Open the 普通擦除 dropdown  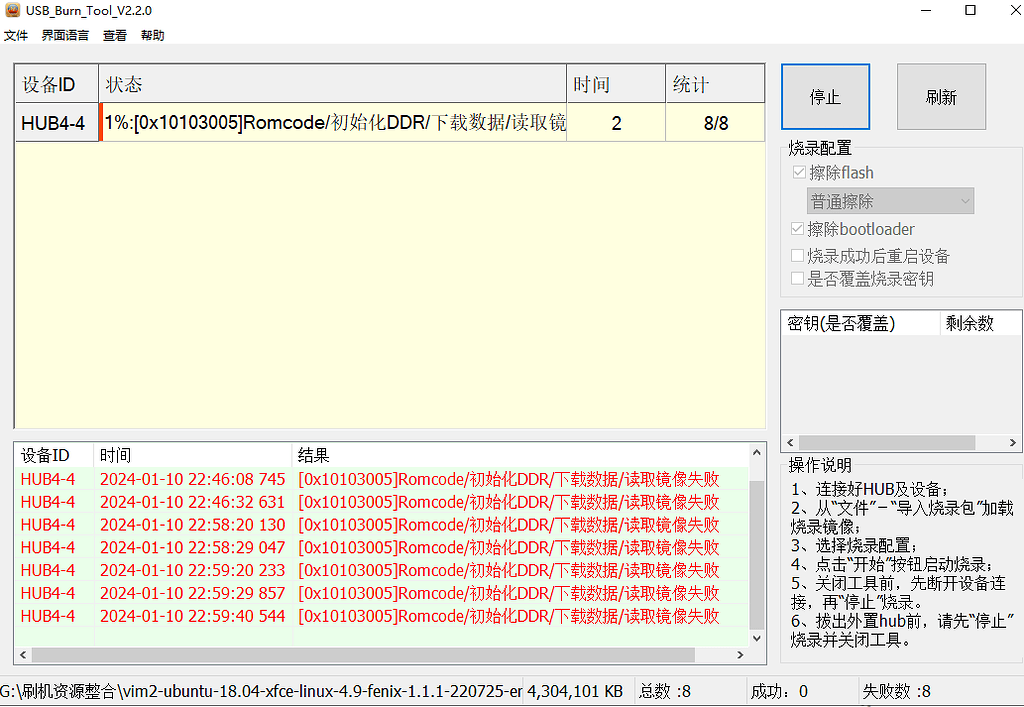pyautogui.click(x=890, y=201)
